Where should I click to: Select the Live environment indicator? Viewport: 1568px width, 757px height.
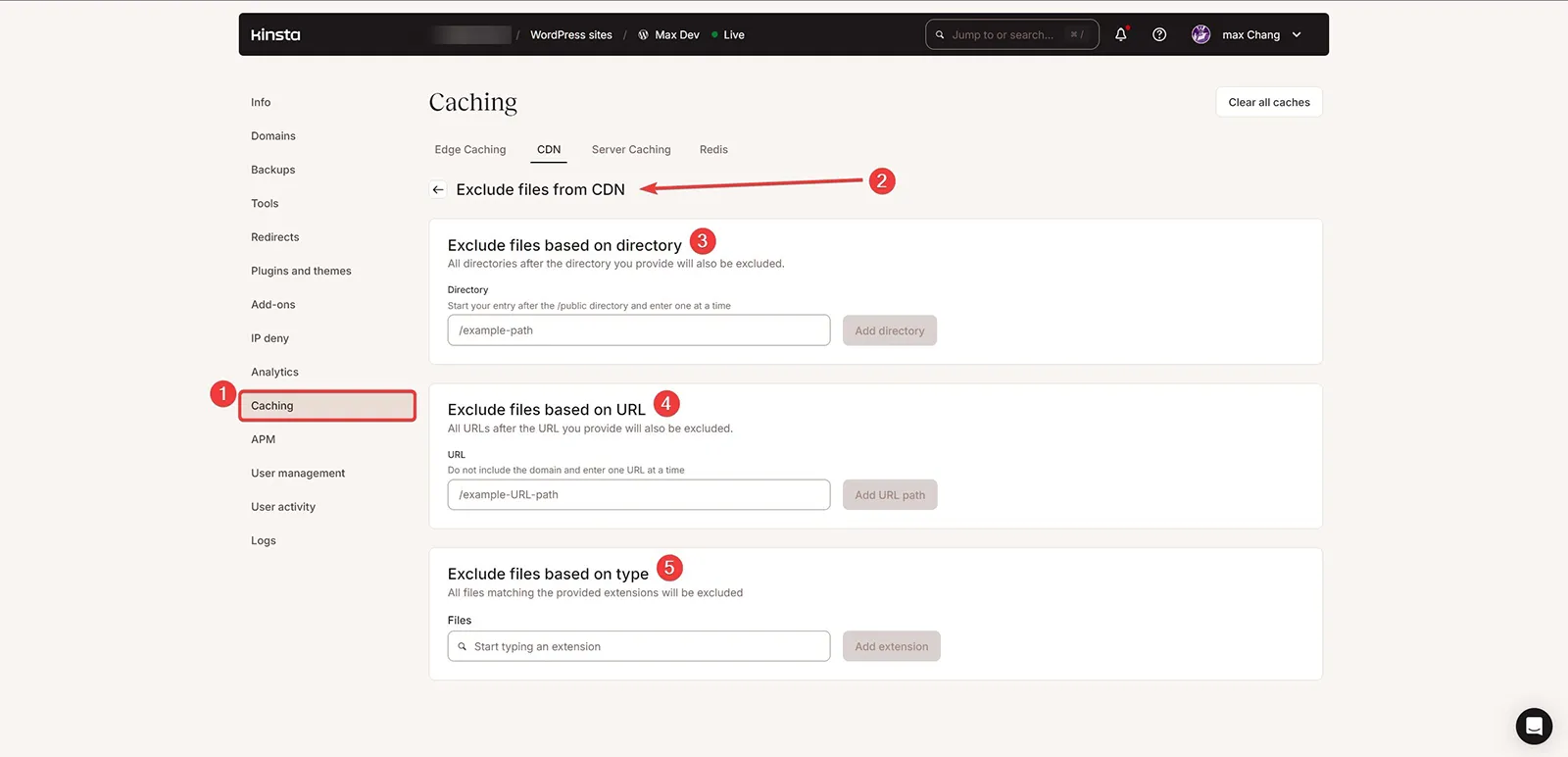[x=728, y=34]
